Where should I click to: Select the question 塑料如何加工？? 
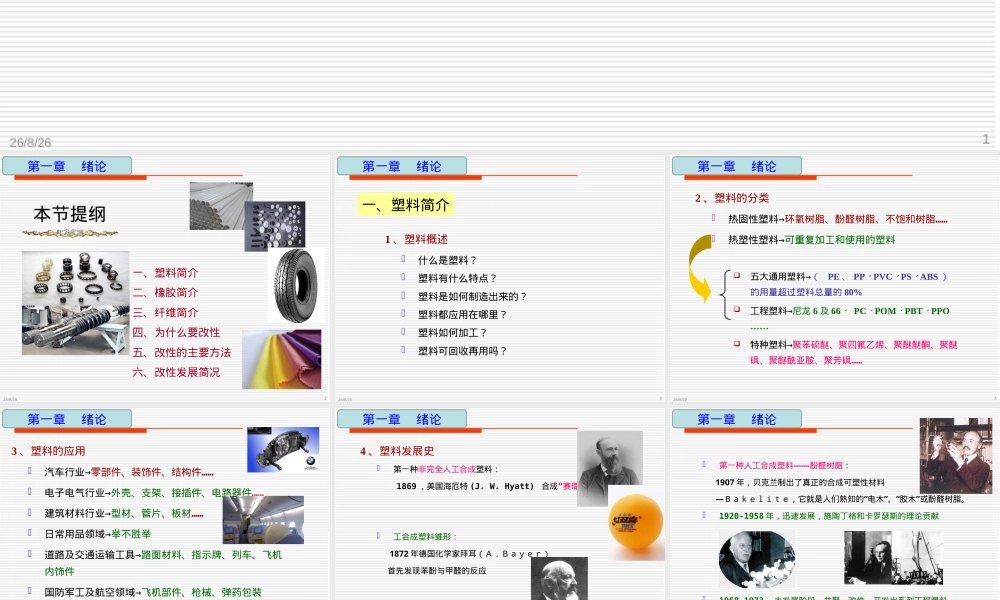pos(453,333)
